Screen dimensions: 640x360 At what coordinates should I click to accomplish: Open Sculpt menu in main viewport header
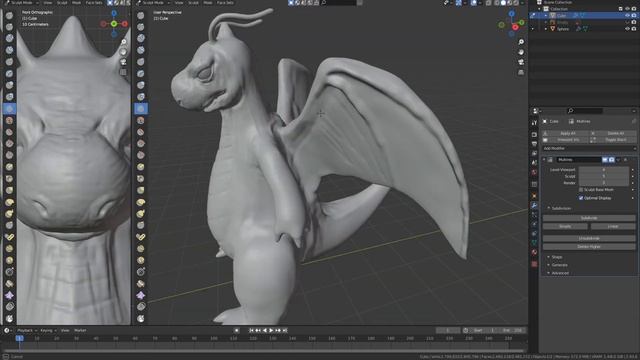193,3
